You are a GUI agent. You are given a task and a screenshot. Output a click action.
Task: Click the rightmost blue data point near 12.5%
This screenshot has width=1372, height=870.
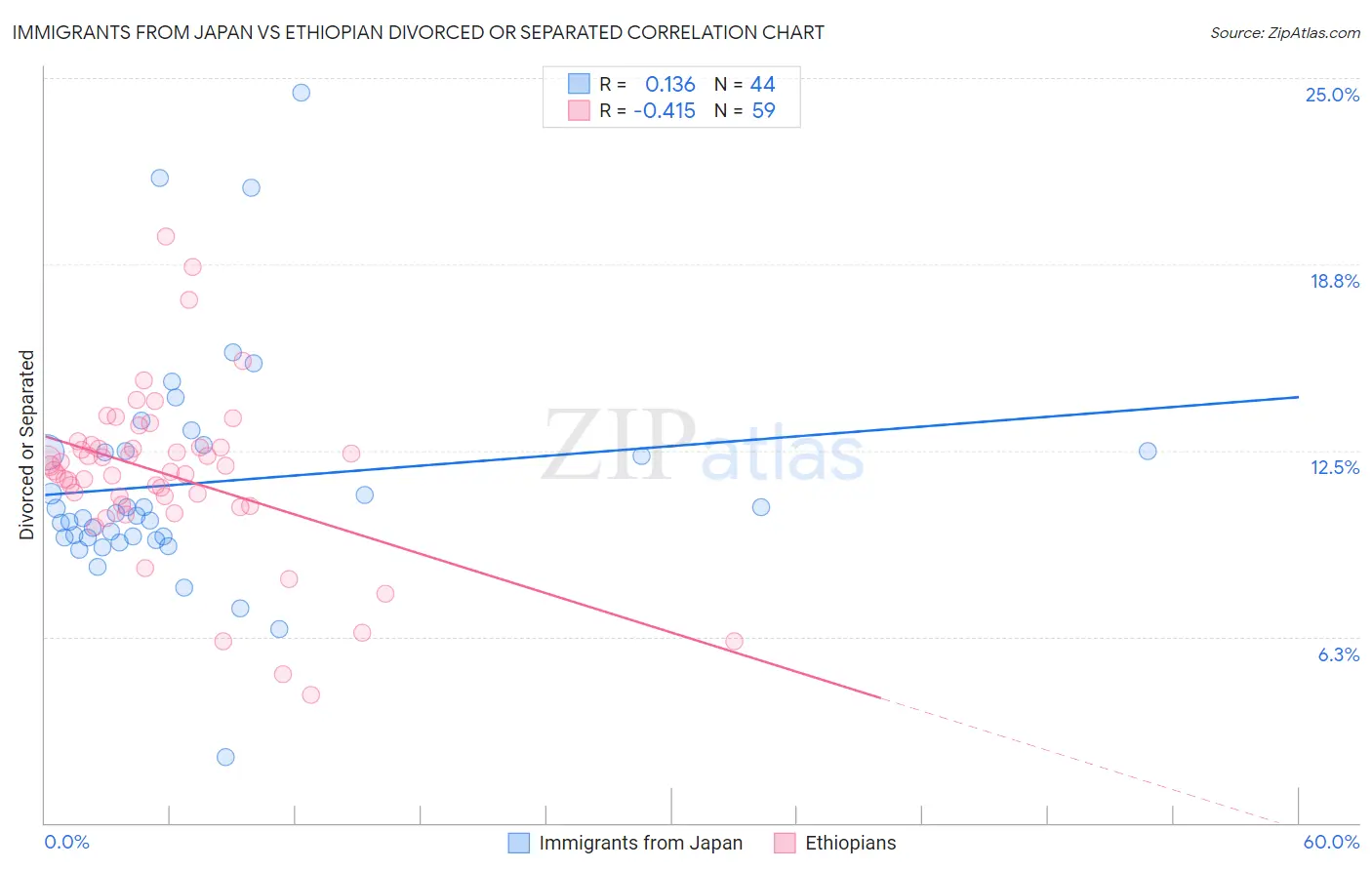[x=1148, y=451]
